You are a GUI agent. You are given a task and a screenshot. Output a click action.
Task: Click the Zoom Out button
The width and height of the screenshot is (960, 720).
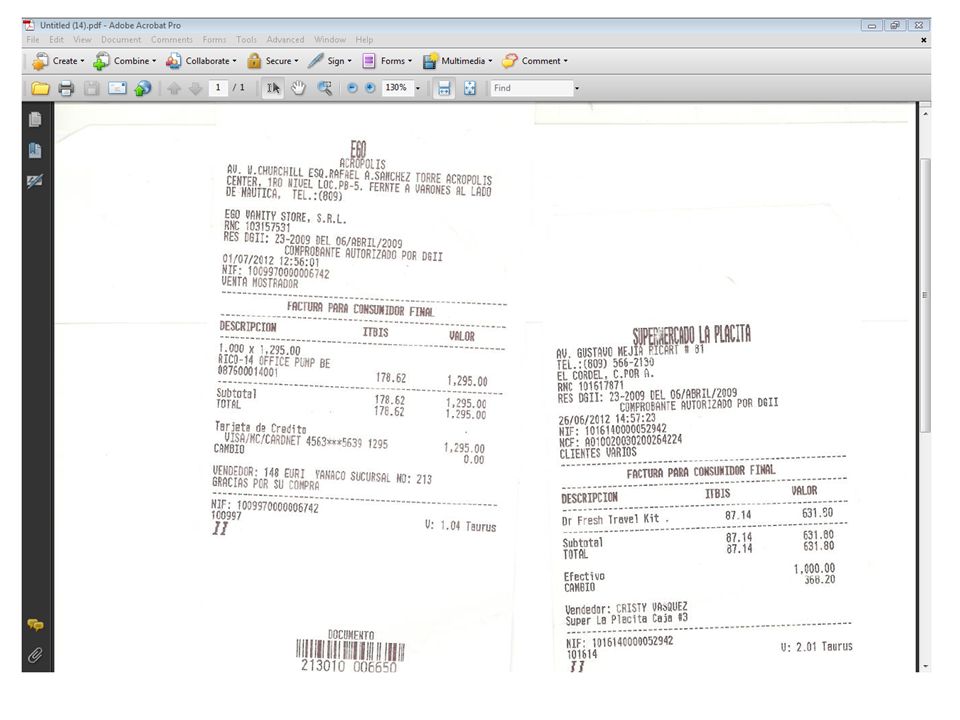point(352,88)
